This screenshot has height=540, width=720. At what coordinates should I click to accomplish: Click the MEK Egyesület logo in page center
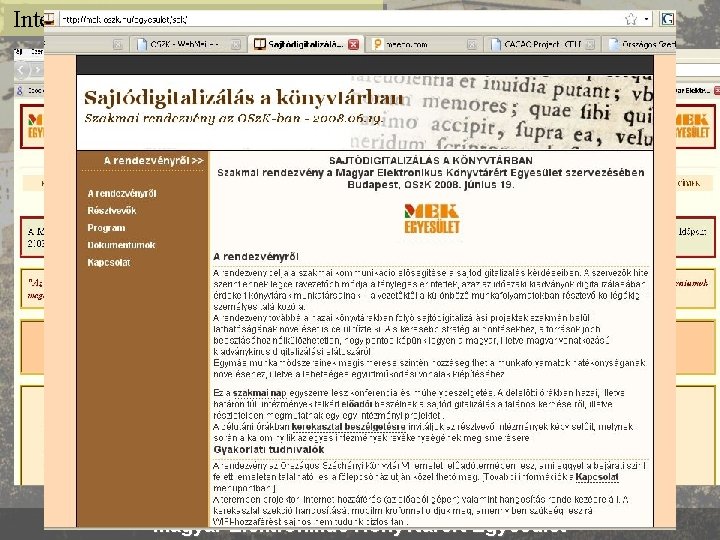[x=432, y=219]
